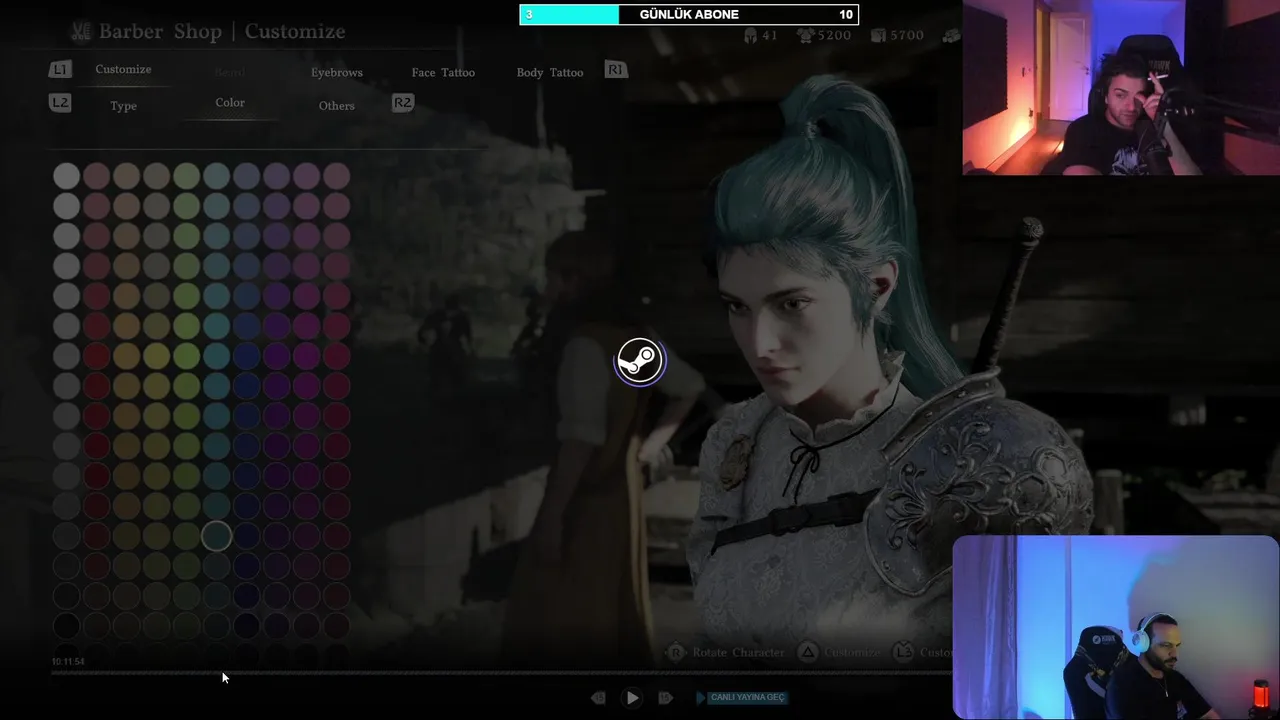Pick the brightest red swatch

click(x=96, y=356)
